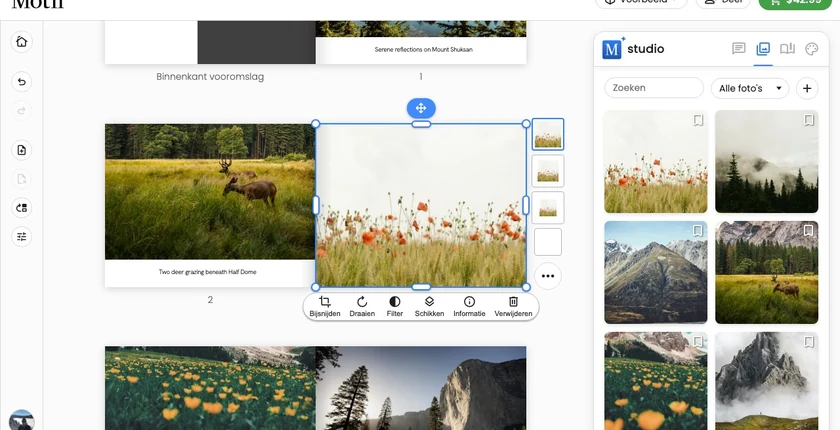The width and height of the screenshot is (840, 430).
Task: Click the Zoeken search field
Action: [654, 88]
